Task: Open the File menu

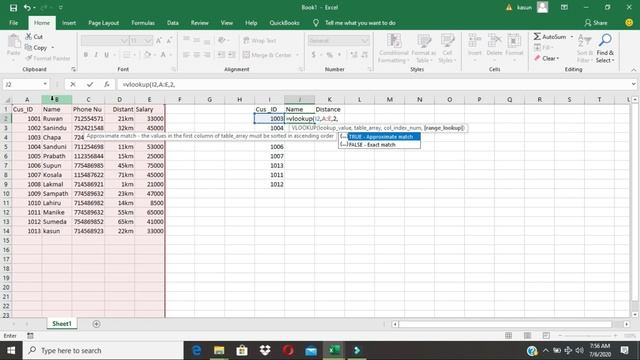Action: [x=13, y=23]
